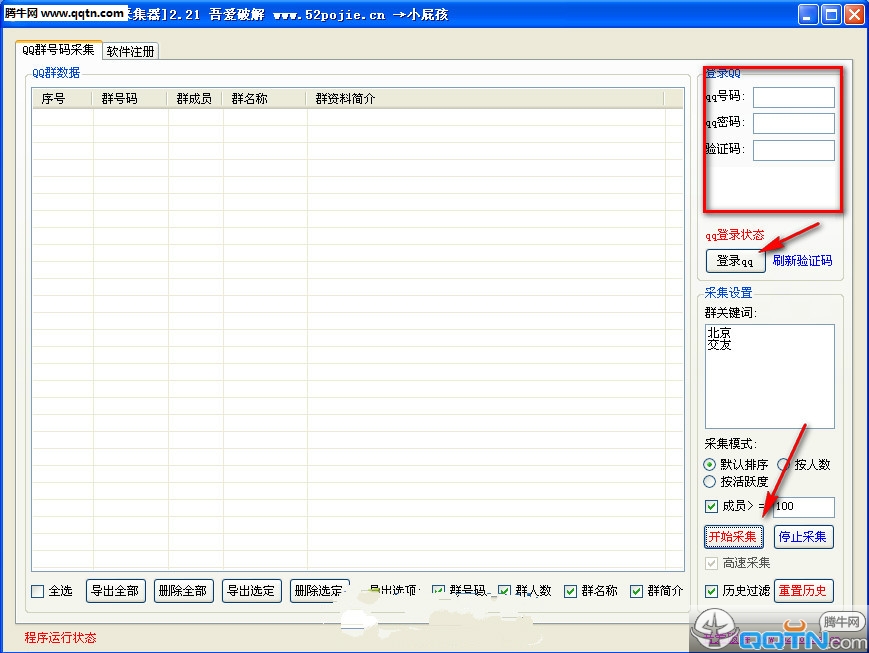This screenshot has height=653, width=869.
Task: Click the 群成员 column header
Action: pyautogui.click(x=195, y=99)
